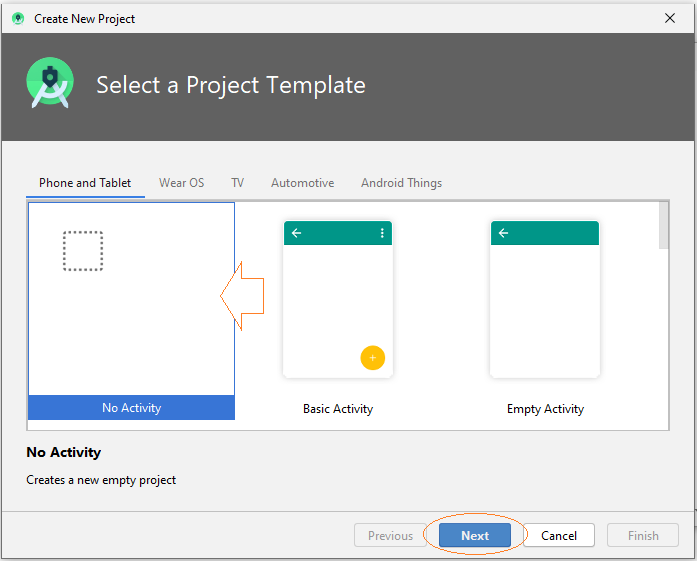Viewport: 697px width, 561px height.
Task: Click the three-dot overflow icon in Basic Activity
Action: click(382, 232)
